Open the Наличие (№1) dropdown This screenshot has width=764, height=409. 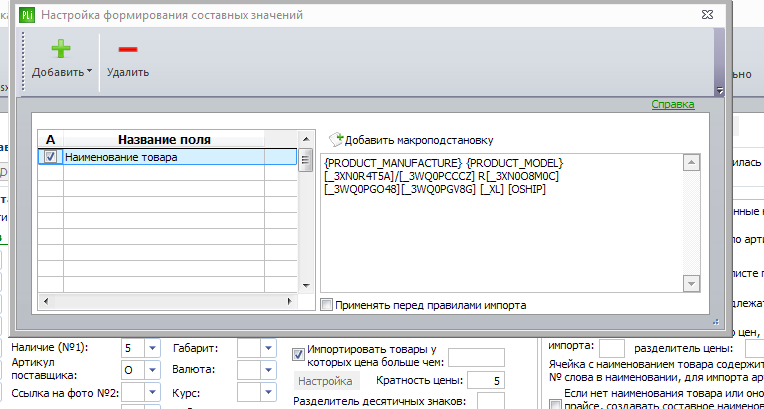[x=153, y=348]
